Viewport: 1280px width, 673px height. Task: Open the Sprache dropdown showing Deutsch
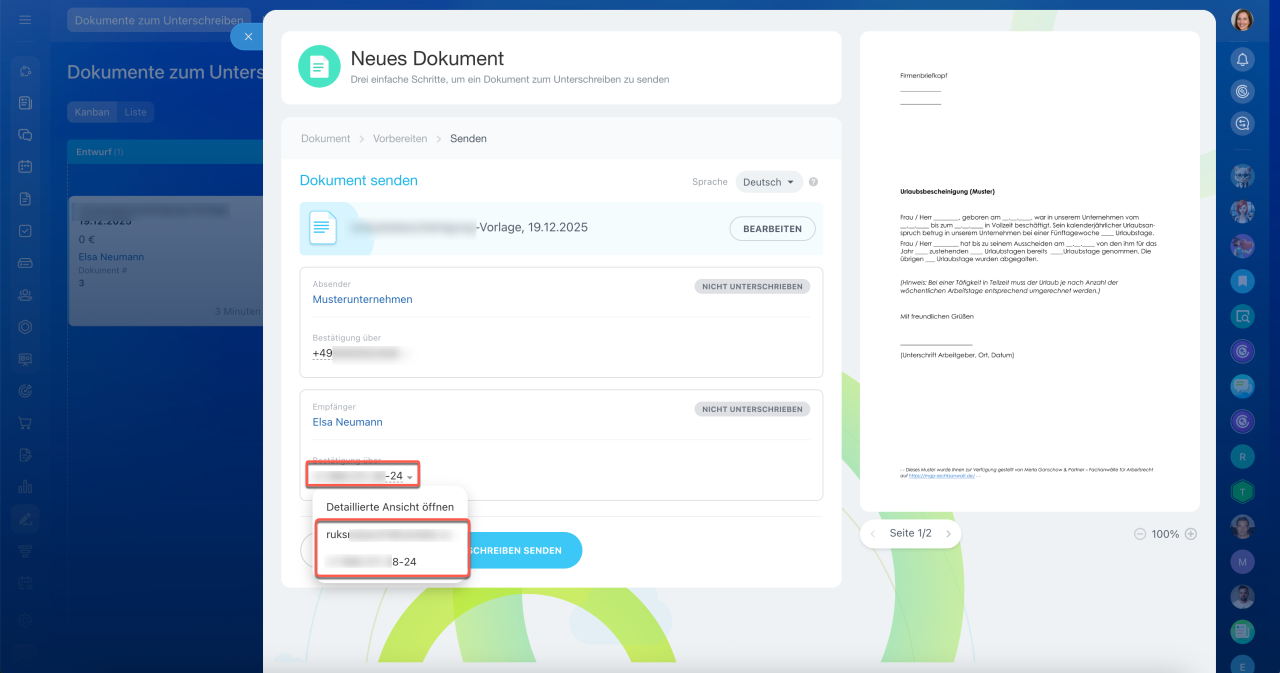[x=769, y=182]
